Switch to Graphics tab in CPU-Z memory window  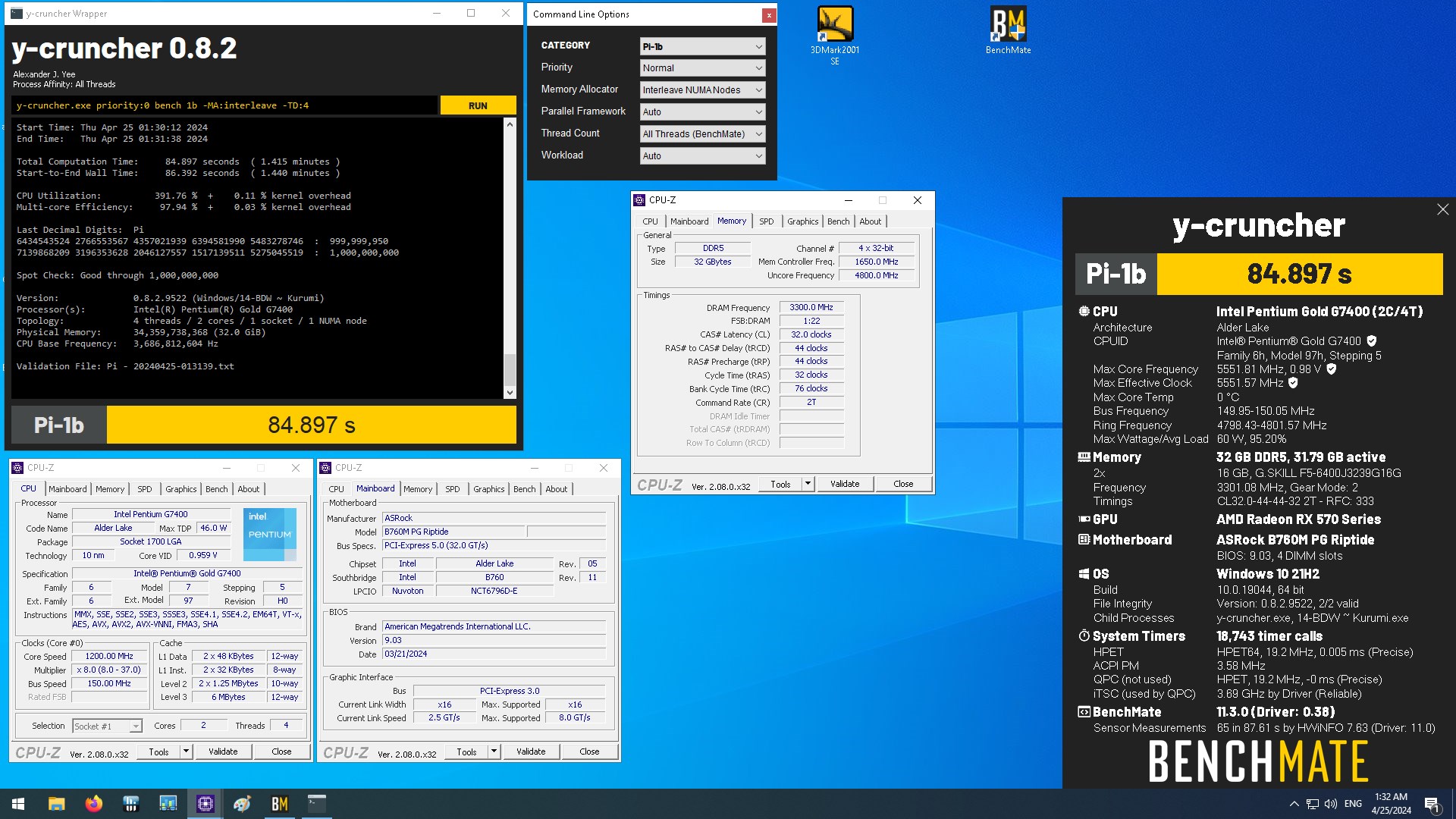(802, 221)
